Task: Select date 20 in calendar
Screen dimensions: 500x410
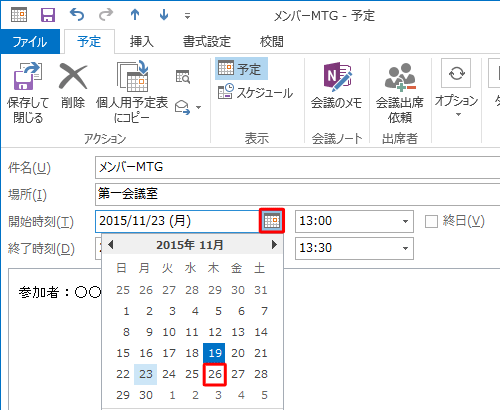Action: tap(238, 353)
